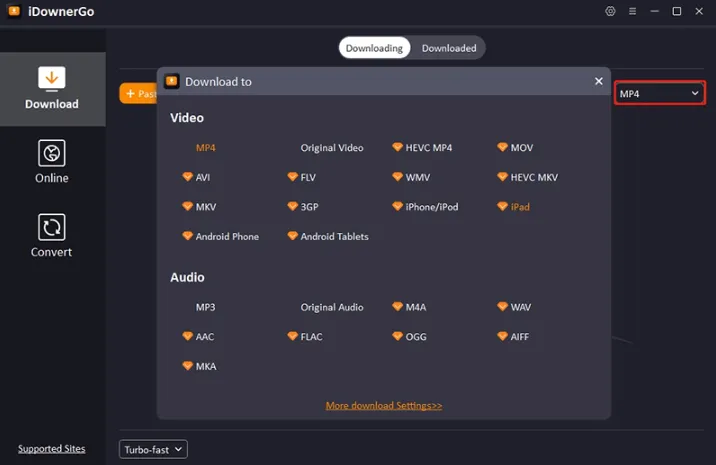
Task: Choose AAC audio format
Action: pyautogui.click(x=198, y=337)
